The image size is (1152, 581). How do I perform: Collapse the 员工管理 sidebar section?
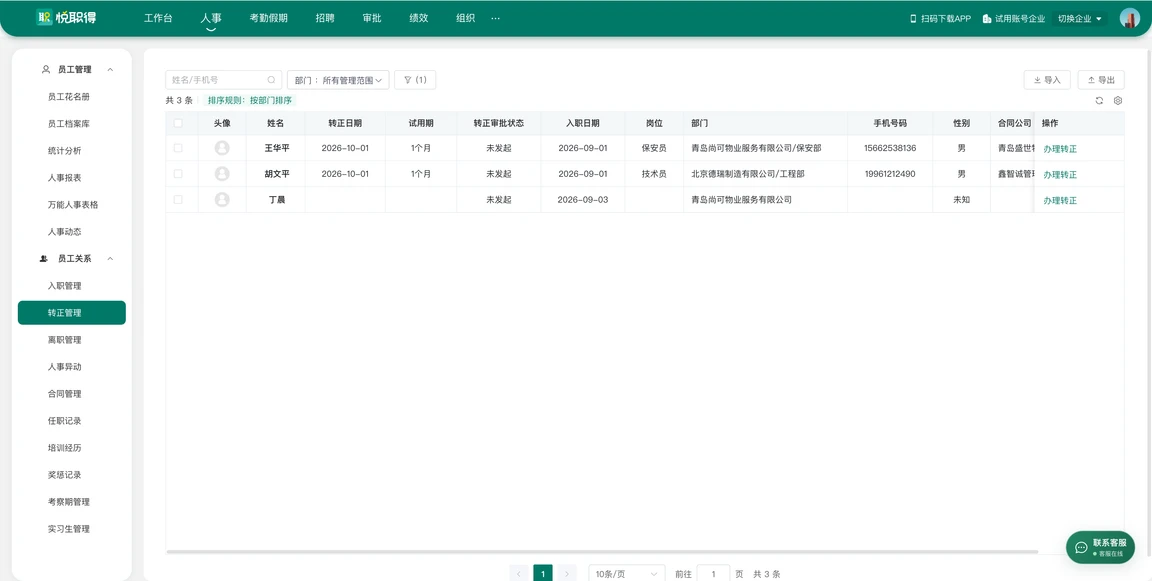pyautogui.click(x=110, y=69)
